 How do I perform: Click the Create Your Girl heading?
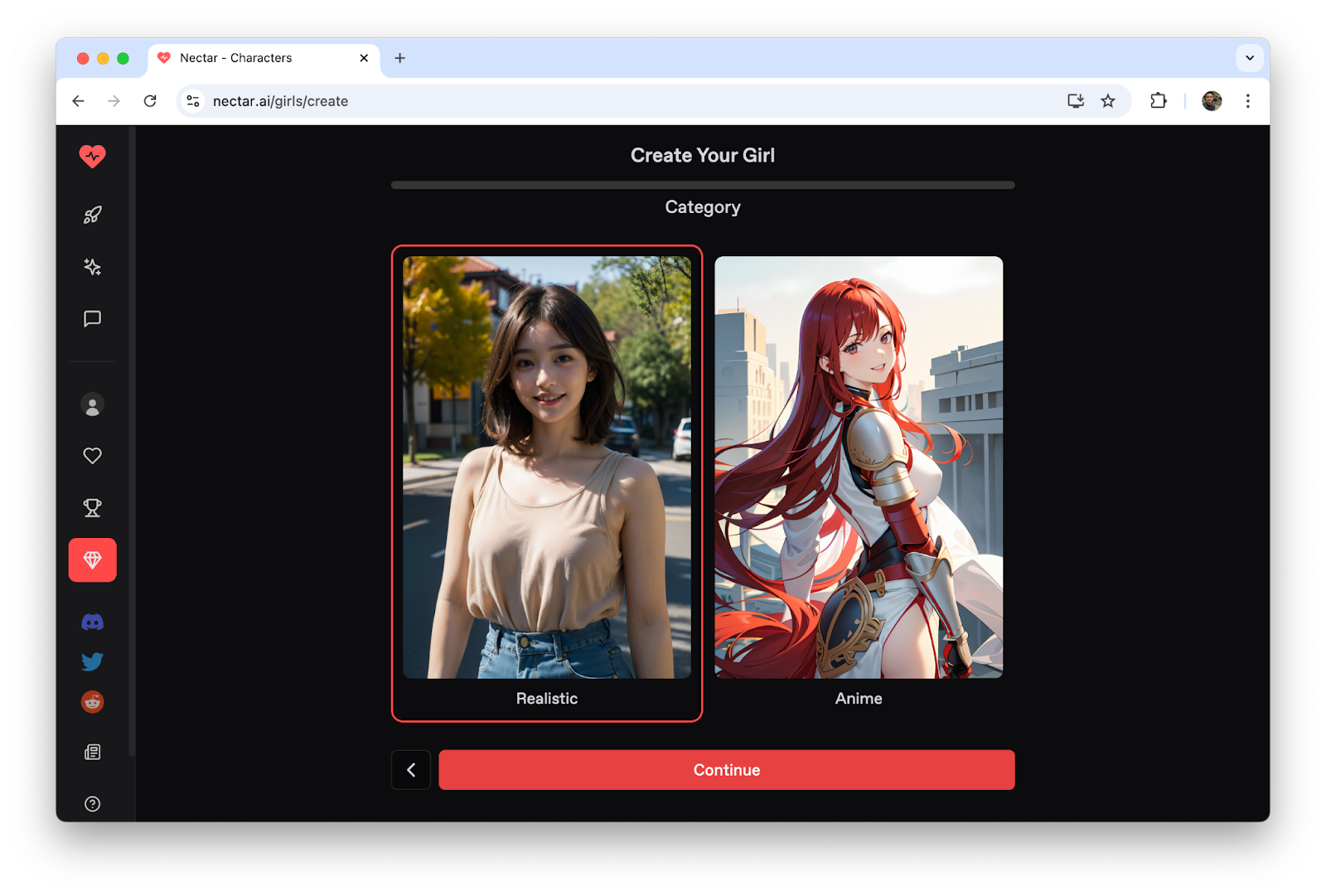click(x=703, y=155)
